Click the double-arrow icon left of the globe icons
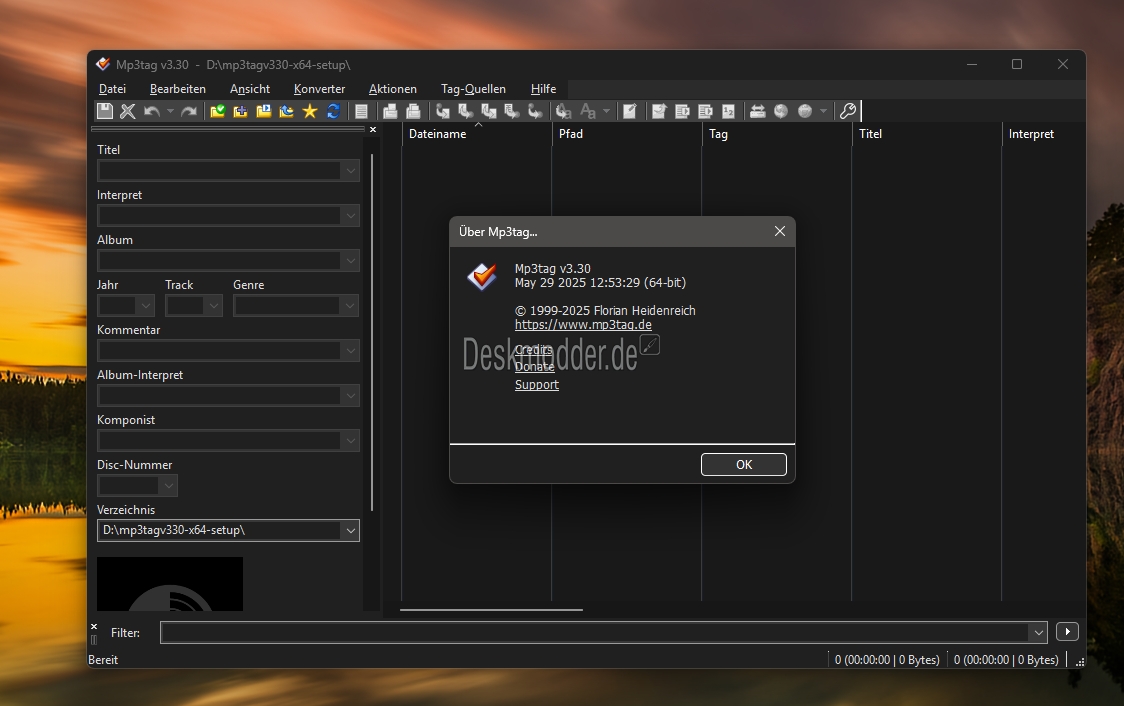This screenshot has width=1124, height=706. coord(757,111)
